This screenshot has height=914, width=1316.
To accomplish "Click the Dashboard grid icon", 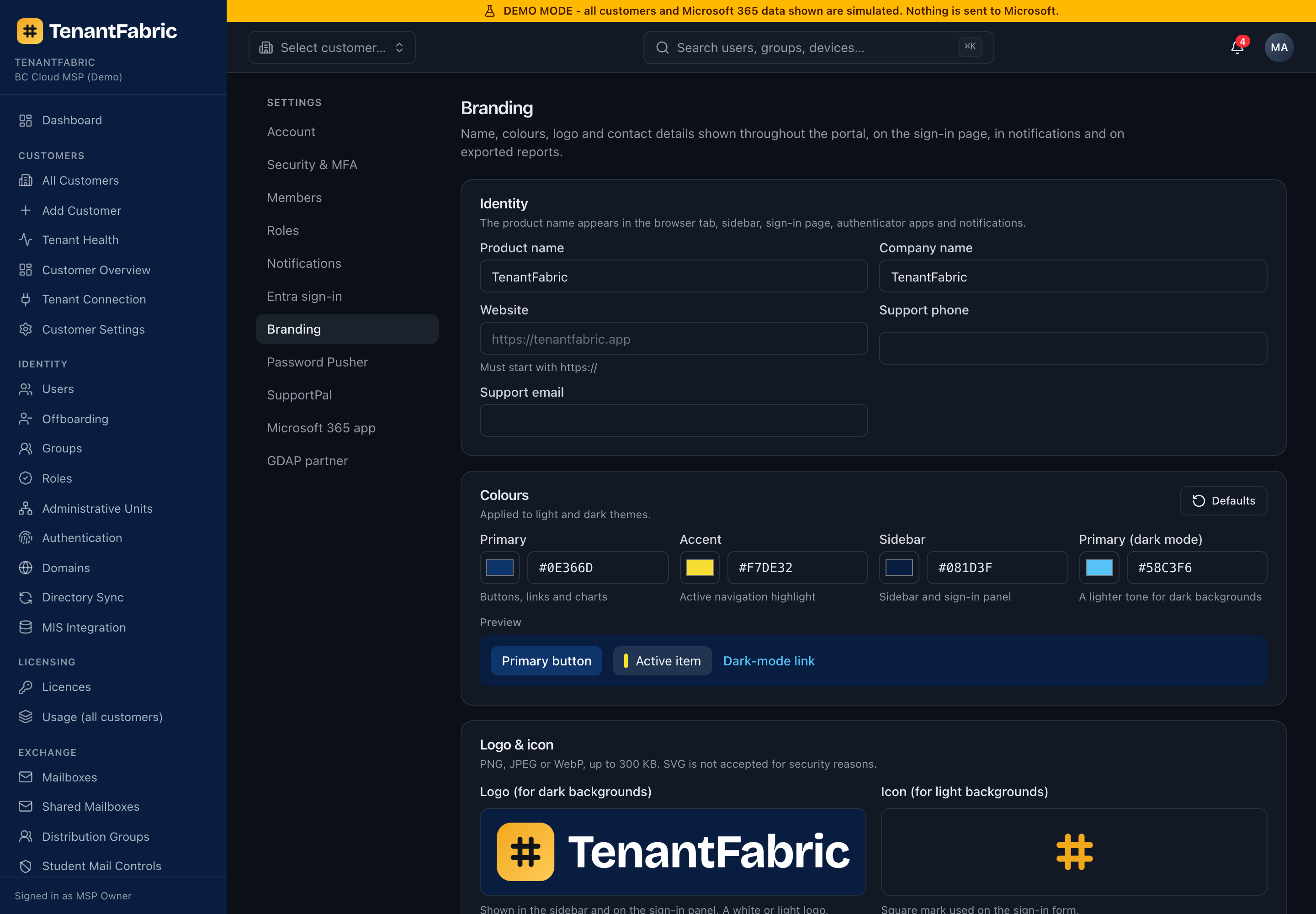I will click(25, 120).
